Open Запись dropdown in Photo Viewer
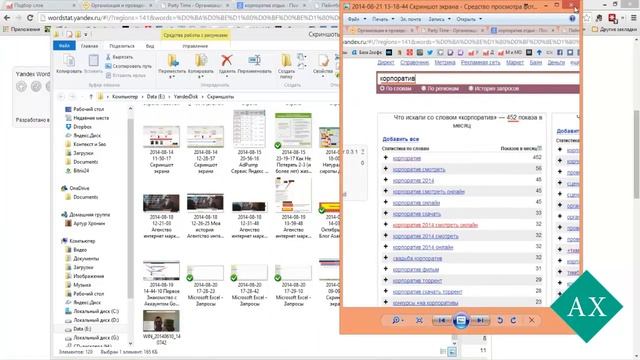The image size is (640, 360). (x=439, y=19)
